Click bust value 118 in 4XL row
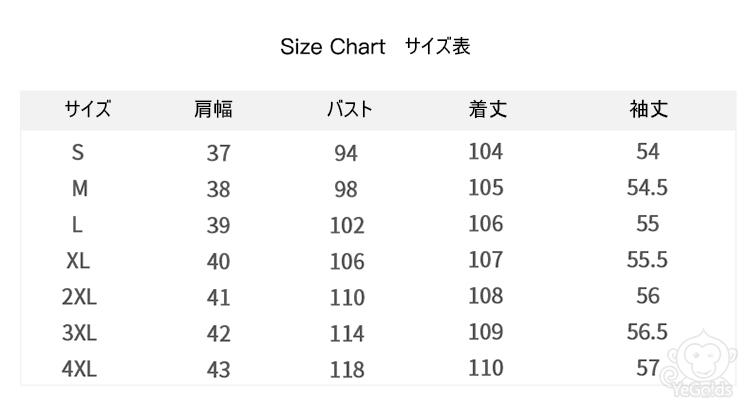The image size is (750, 417). [347, 370]
